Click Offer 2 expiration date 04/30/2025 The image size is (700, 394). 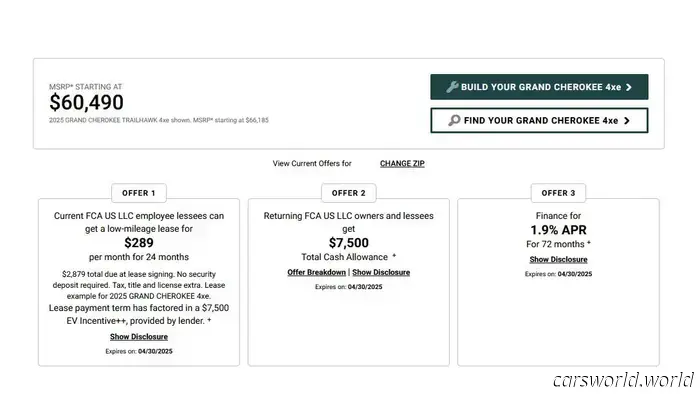[365, 287]
